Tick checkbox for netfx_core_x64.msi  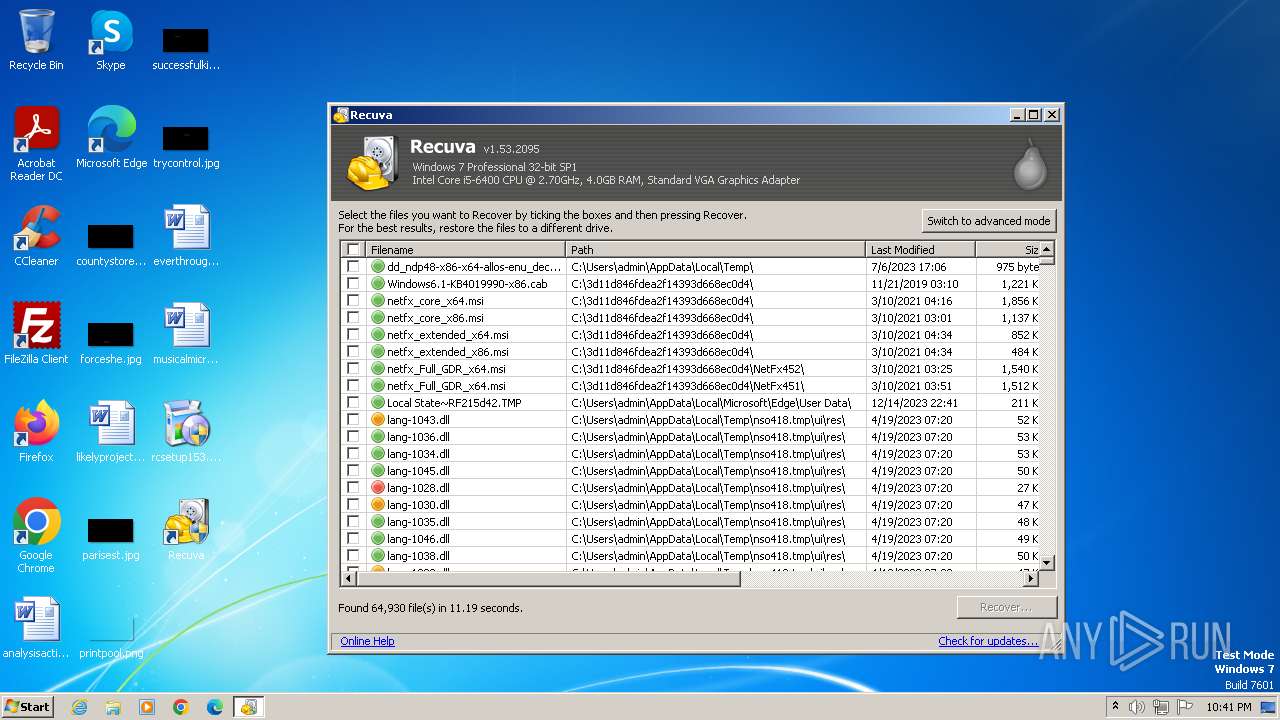[x=352, y=301]
